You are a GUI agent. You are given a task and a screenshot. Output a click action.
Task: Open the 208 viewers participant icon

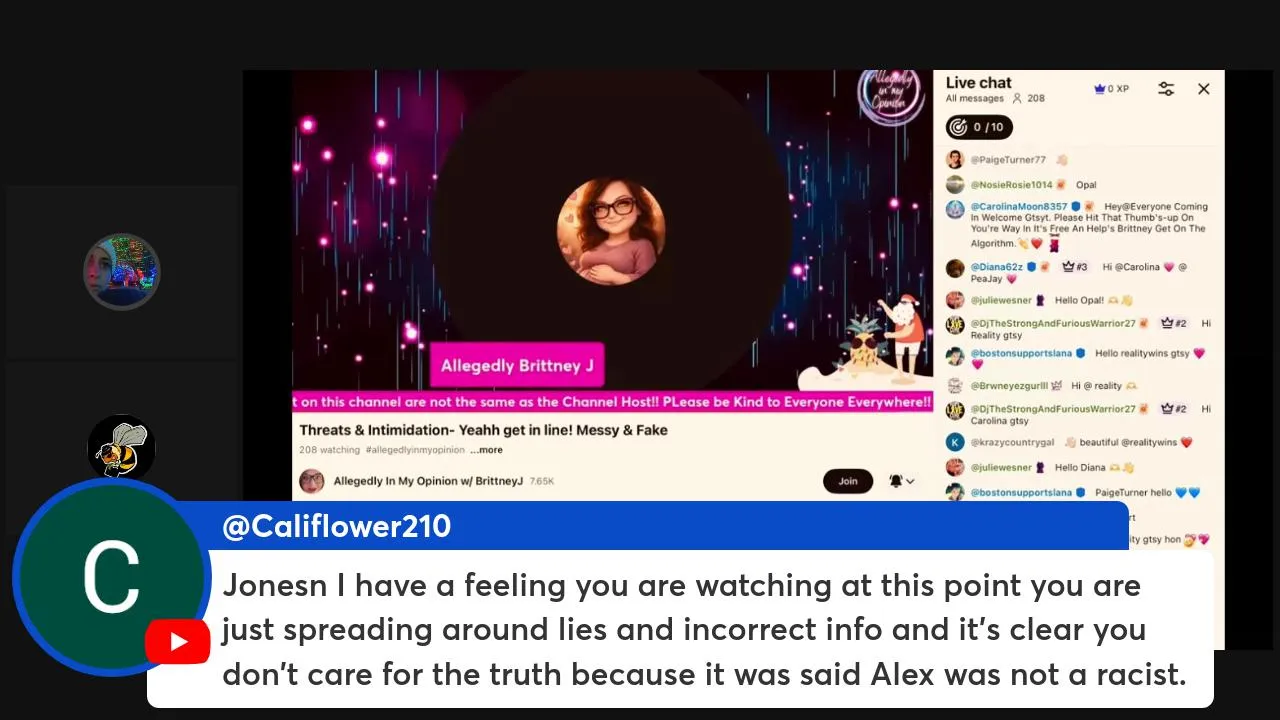tap(1018, 98)
